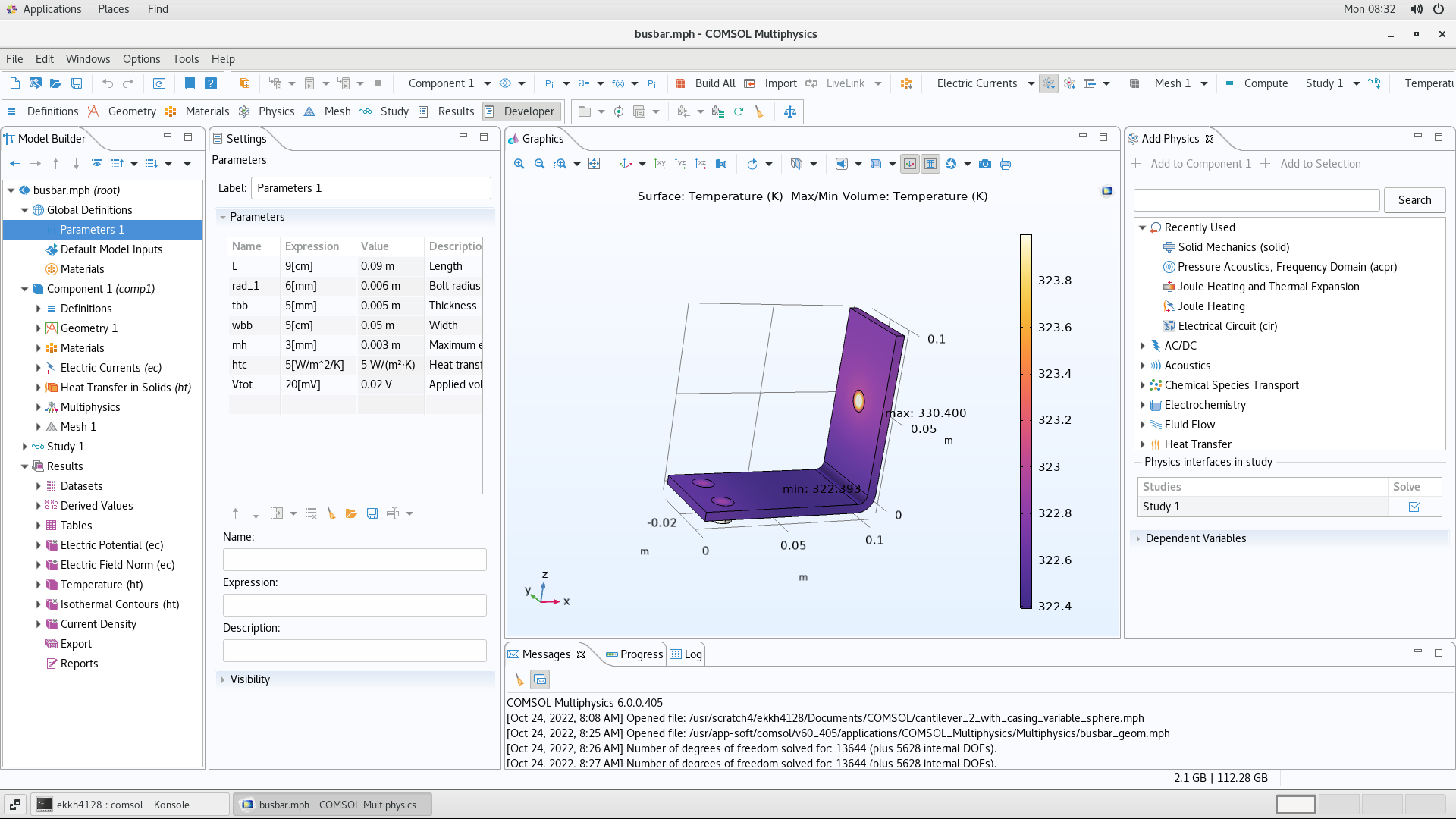Screen dimensions: 1456x819
Task: Click the Save icon in main toolbar
Action: pyautogui.click(x=76, y=83)
